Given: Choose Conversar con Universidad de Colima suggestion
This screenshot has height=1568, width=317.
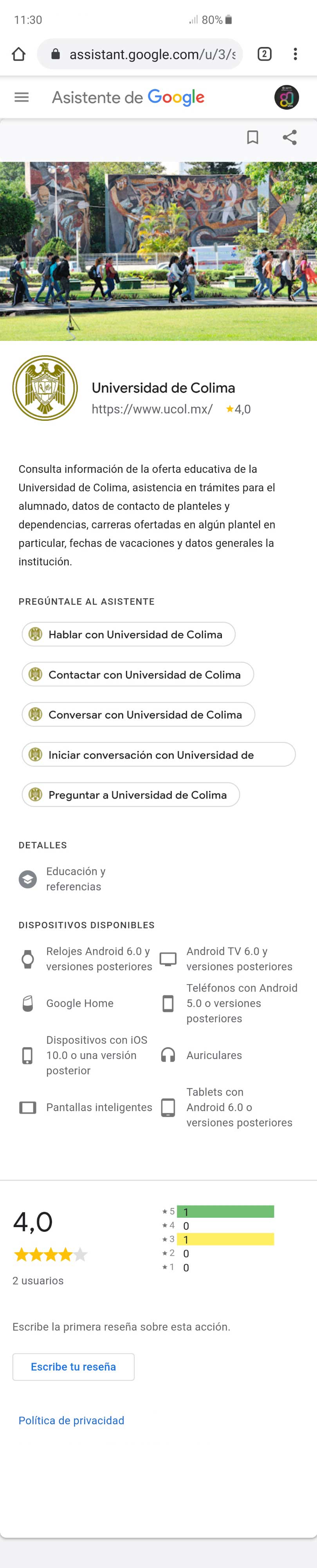Looking at the screenshot, I should 138,715.
